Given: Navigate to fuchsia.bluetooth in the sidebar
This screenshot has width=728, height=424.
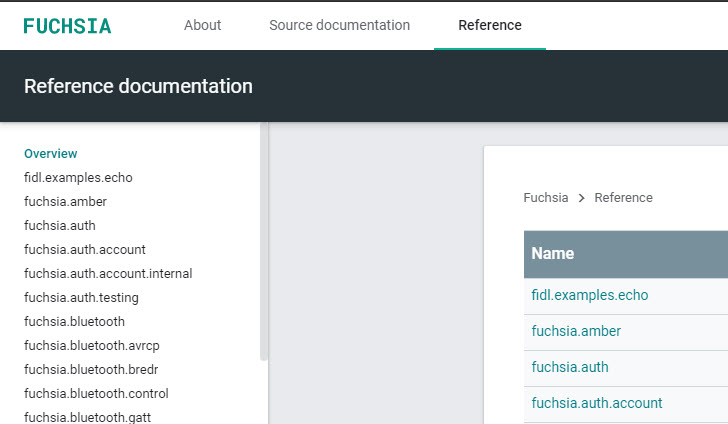Looking at the screenshot, I should tap(74, 322).
